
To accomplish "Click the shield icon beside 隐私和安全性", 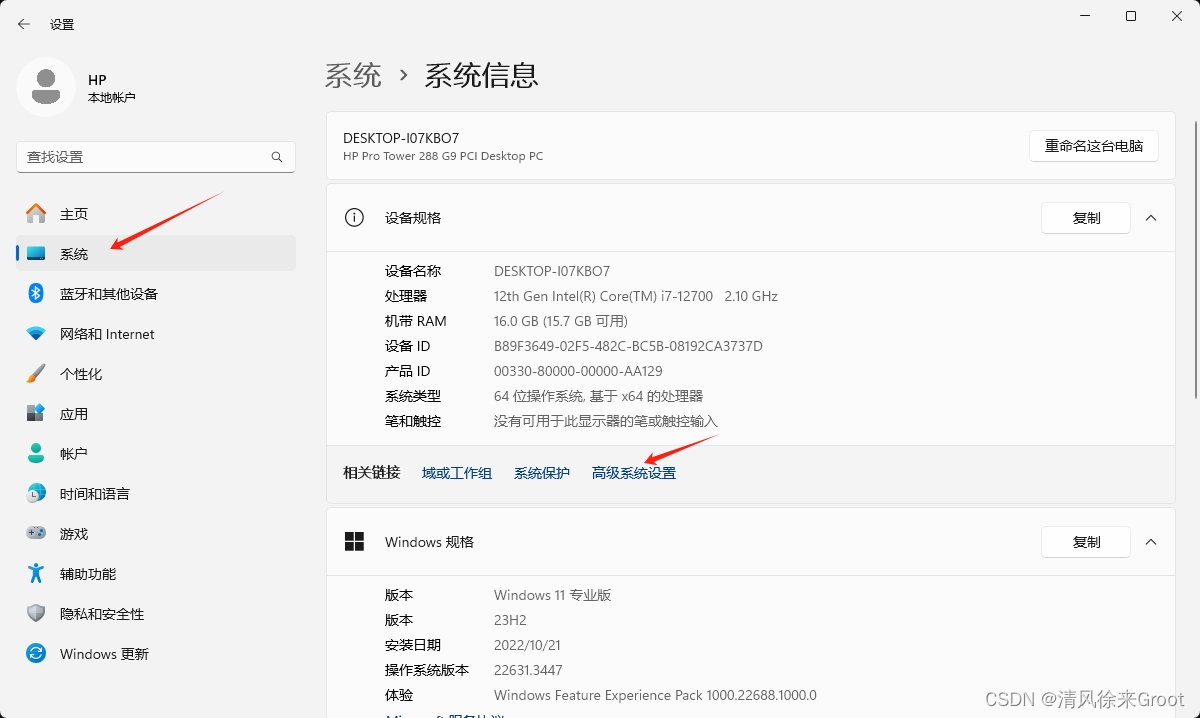I will 36,614.
